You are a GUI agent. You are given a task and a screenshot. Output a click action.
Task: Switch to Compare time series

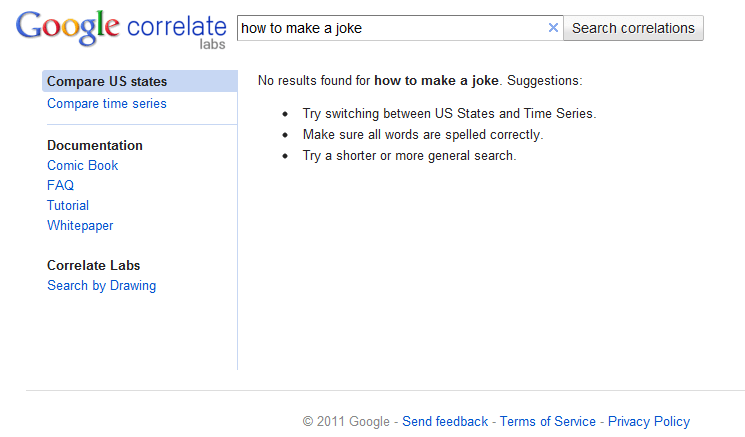(x=107, y=104)
